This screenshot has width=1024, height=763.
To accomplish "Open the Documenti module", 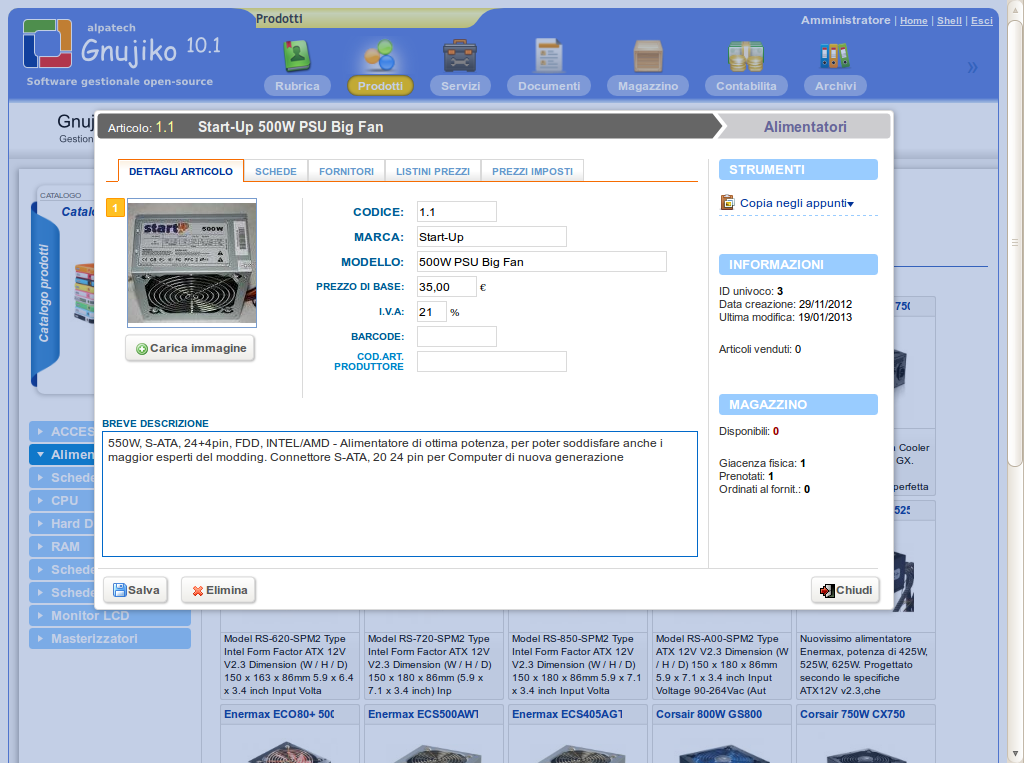I will 548,55.
